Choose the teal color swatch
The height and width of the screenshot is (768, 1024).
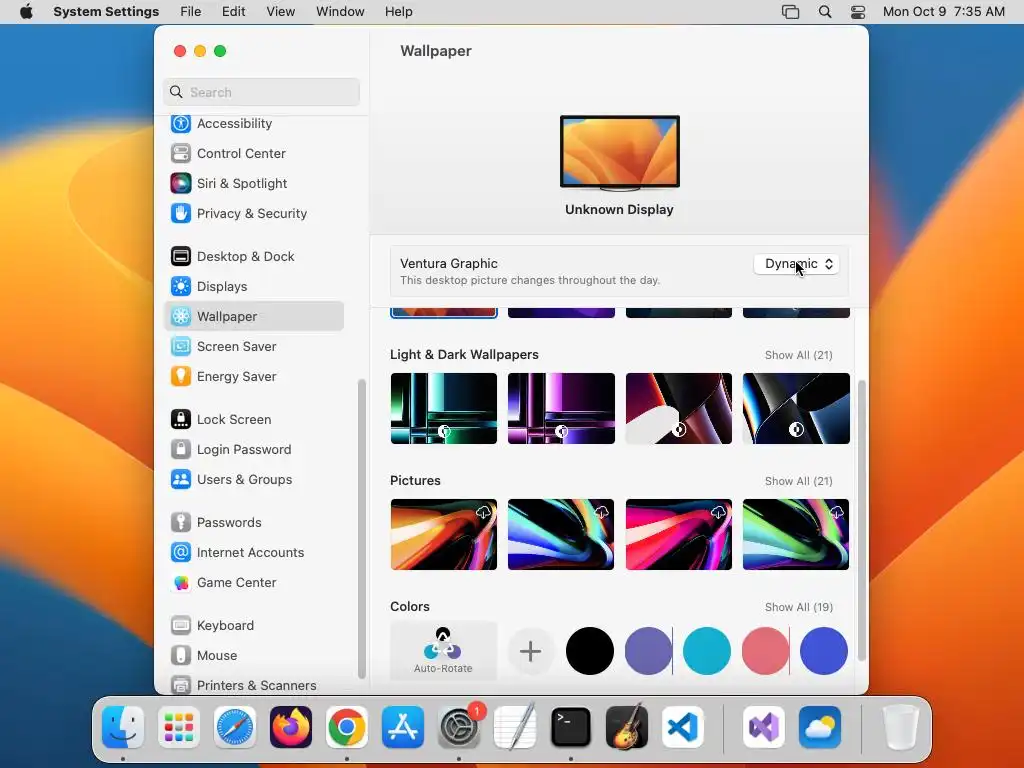click(x=707, y=651)
